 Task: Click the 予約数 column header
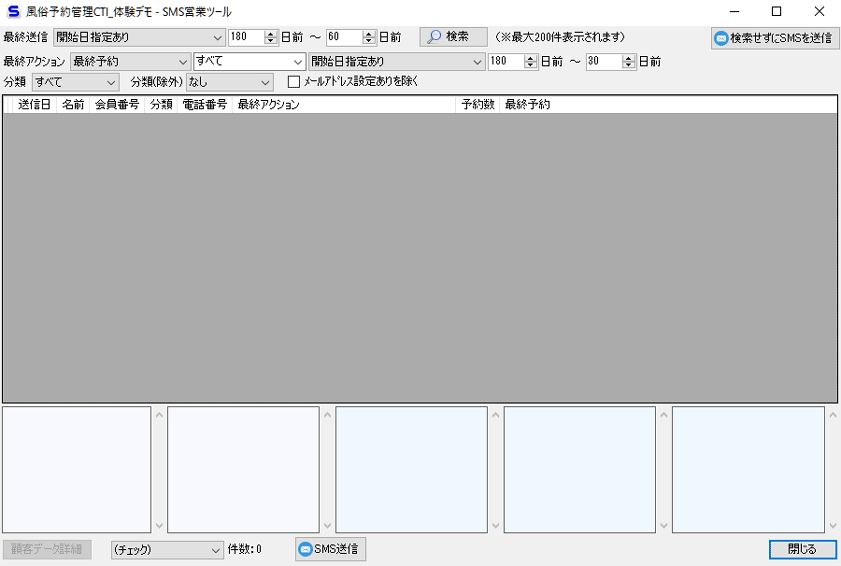(477, 104)
